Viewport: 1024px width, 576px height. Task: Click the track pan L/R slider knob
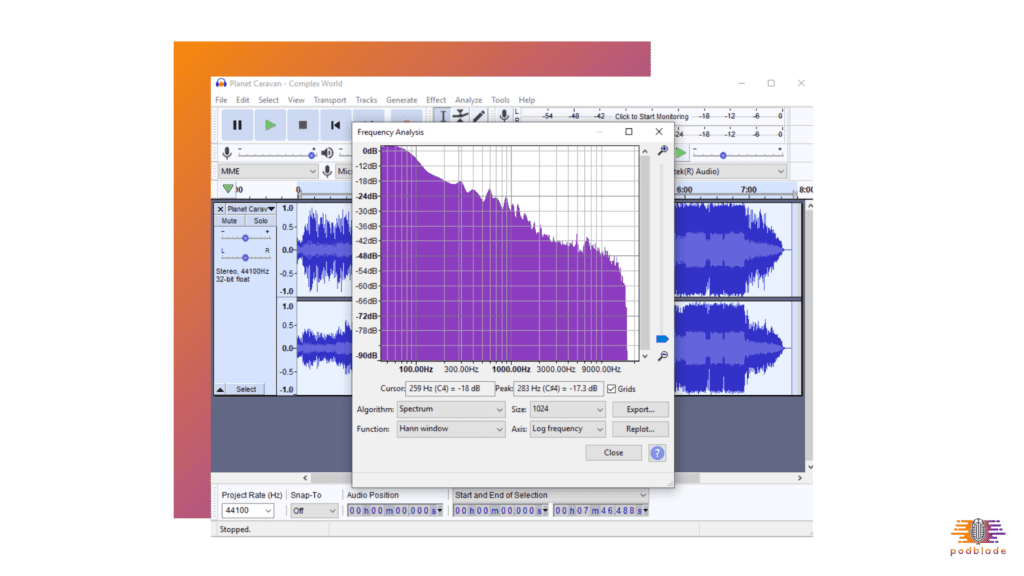(x=246, y=257)
